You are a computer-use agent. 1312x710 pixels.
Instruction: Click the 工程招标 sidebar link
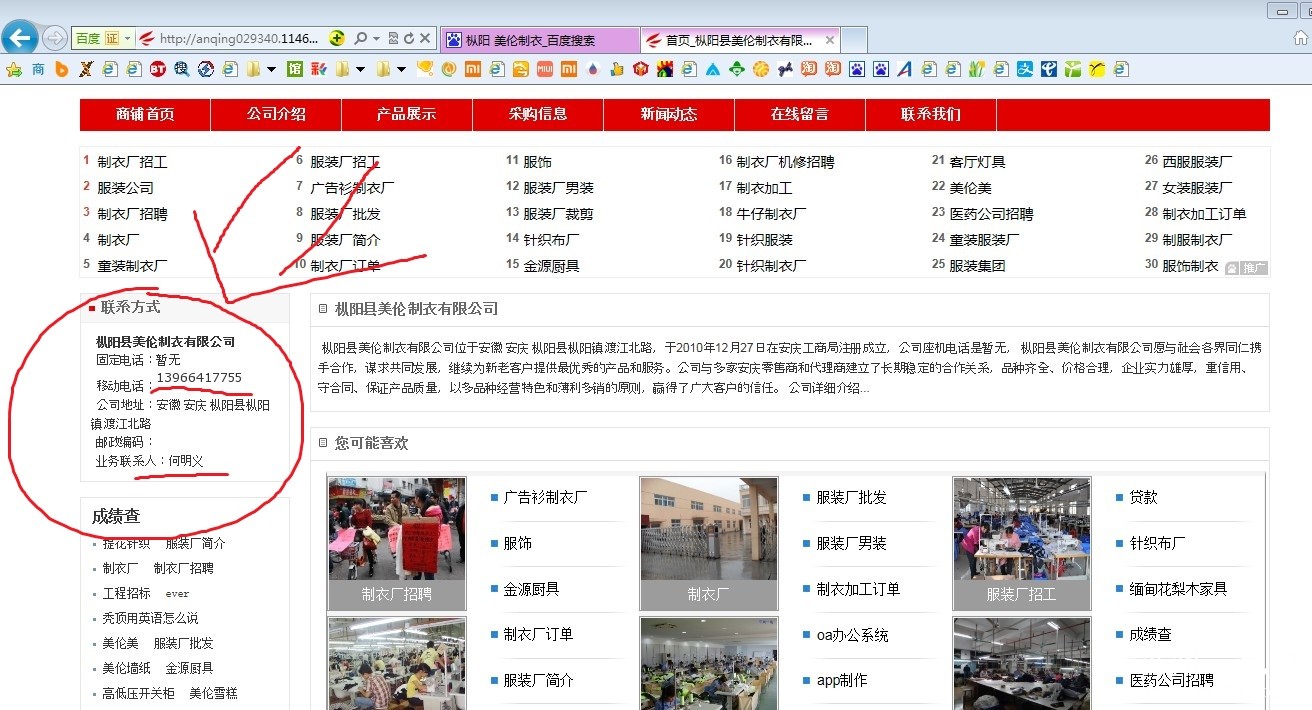click(126, 593)
